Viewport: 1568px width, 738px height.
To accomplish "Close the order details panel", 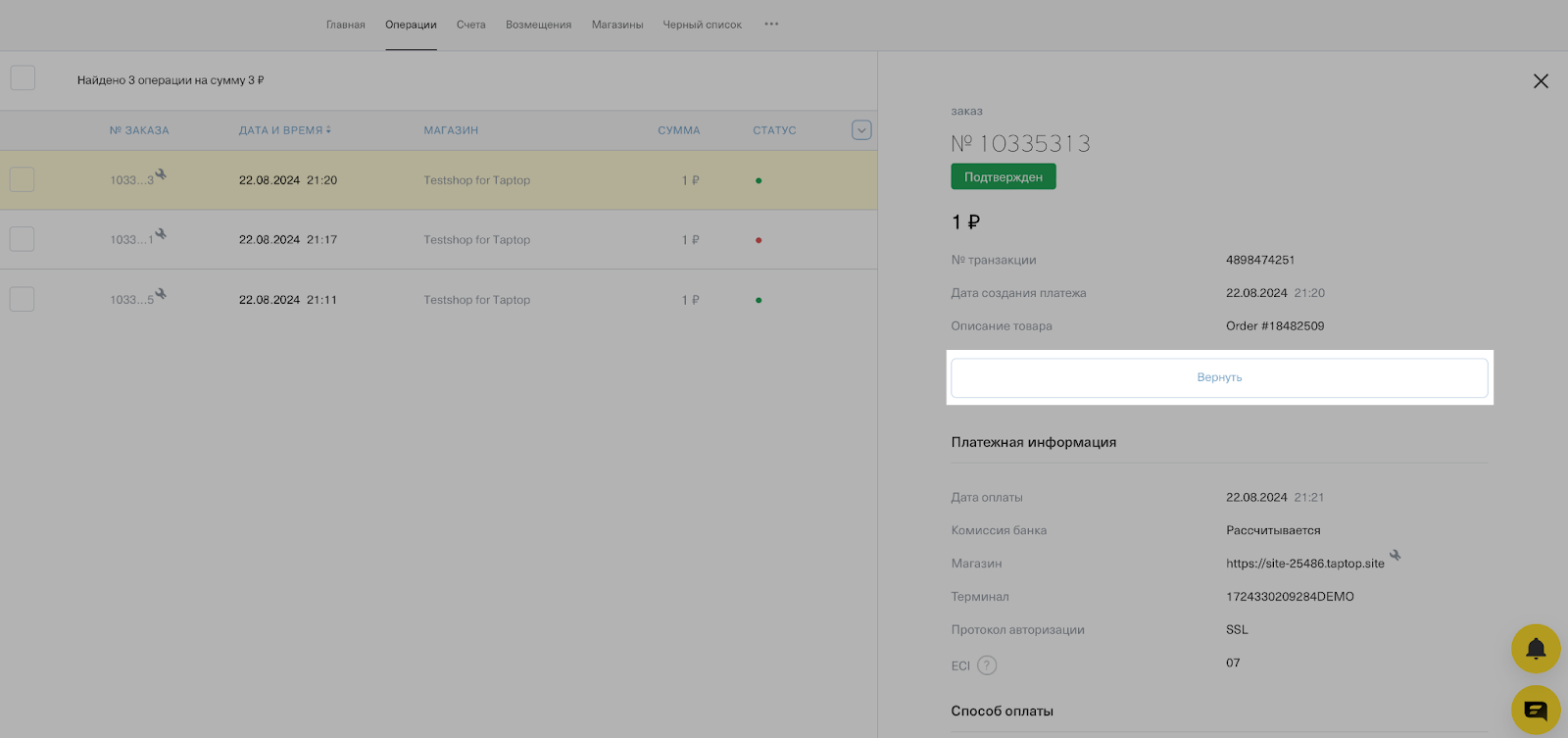I will coord(1541,81).
